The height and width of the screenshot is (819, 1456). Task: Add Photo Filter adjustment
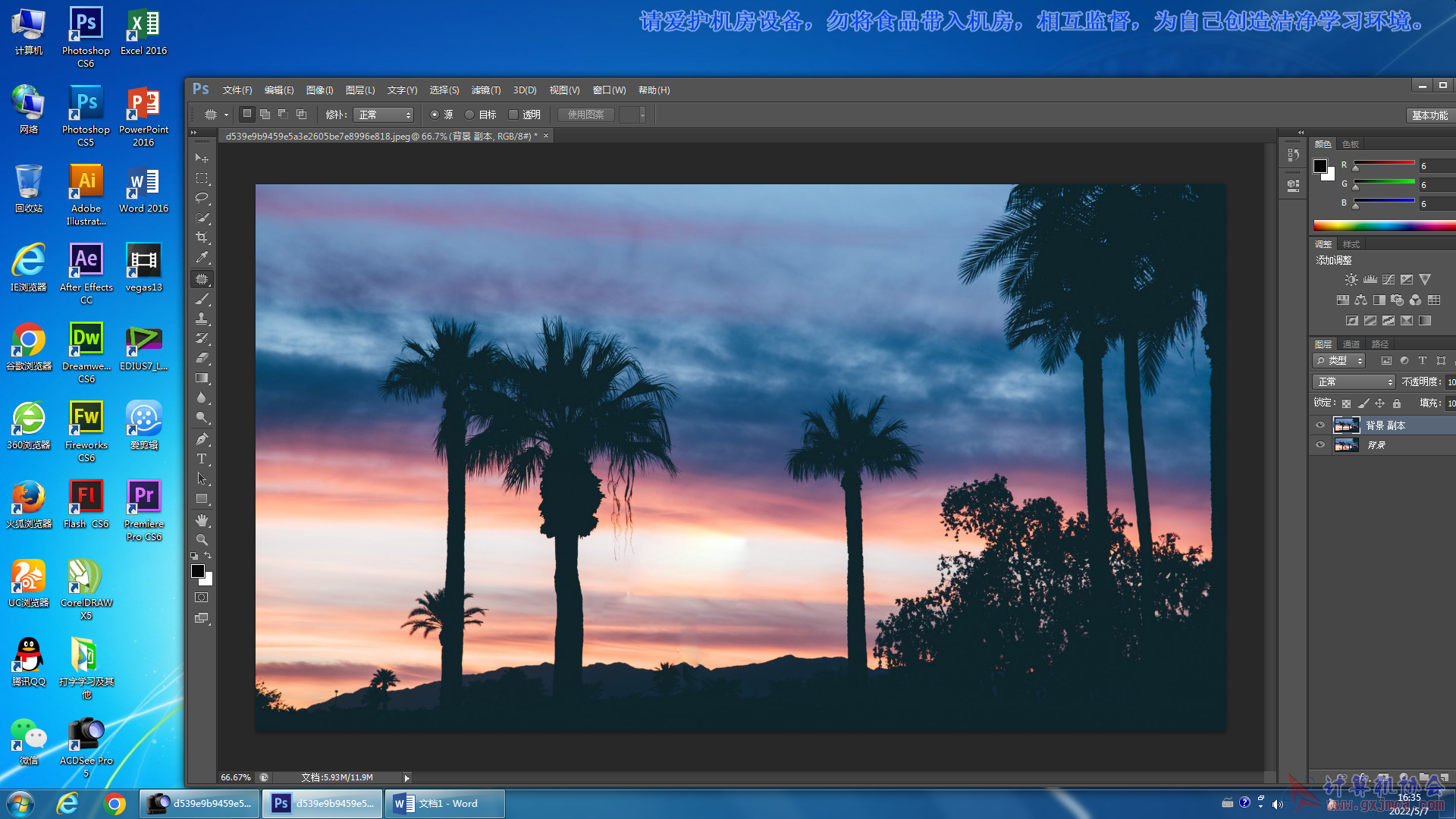coord(1398,300)
